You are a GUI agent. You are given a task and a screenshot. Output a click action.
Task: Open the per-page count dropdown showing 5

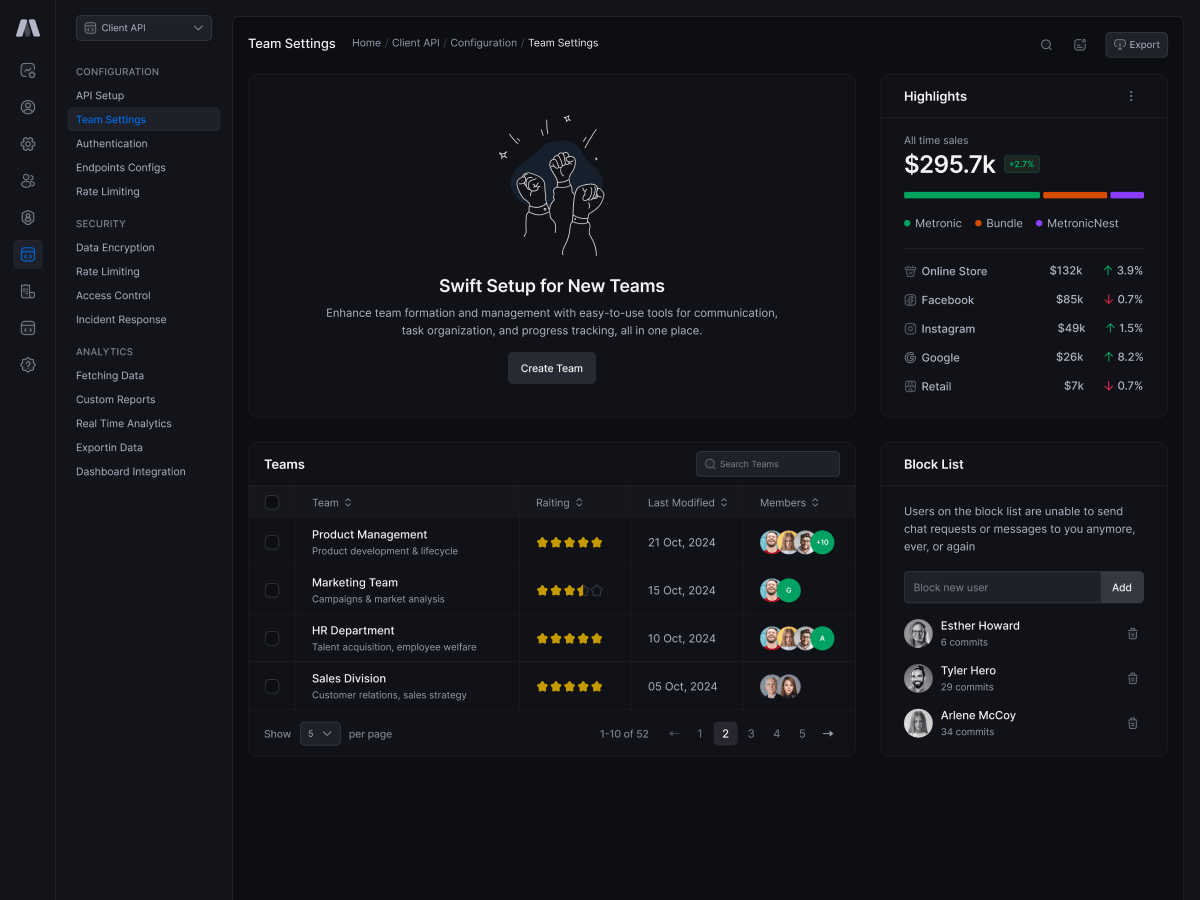pyautogui.click(x=320, y=733)
